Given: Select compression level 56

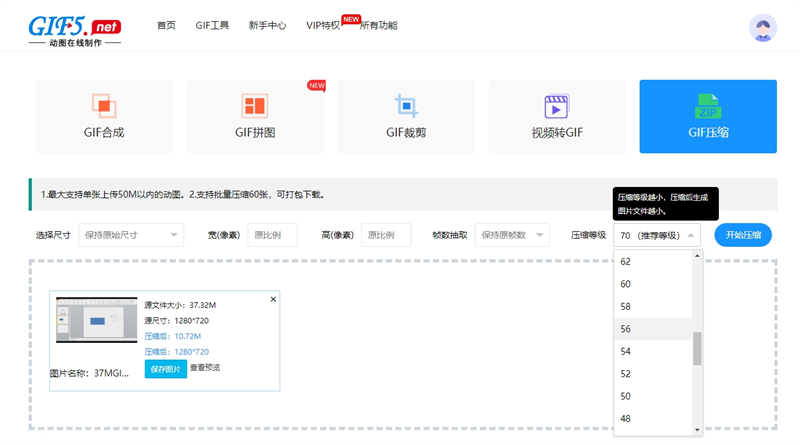Looking at the screenshot, I should (x=653, y=329).
